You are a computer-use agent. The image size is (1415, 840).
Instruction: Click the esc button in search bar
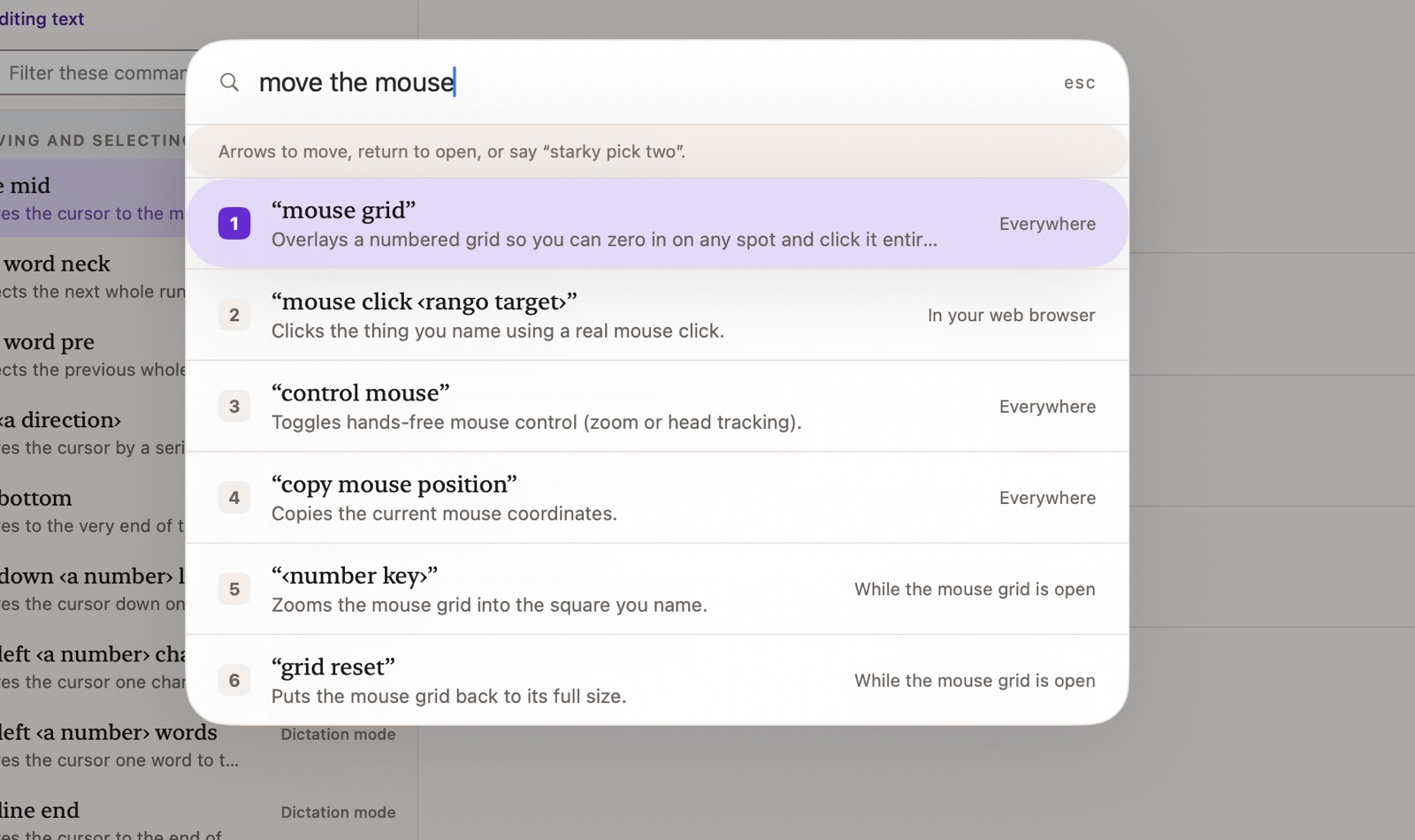click(1079, 82)
